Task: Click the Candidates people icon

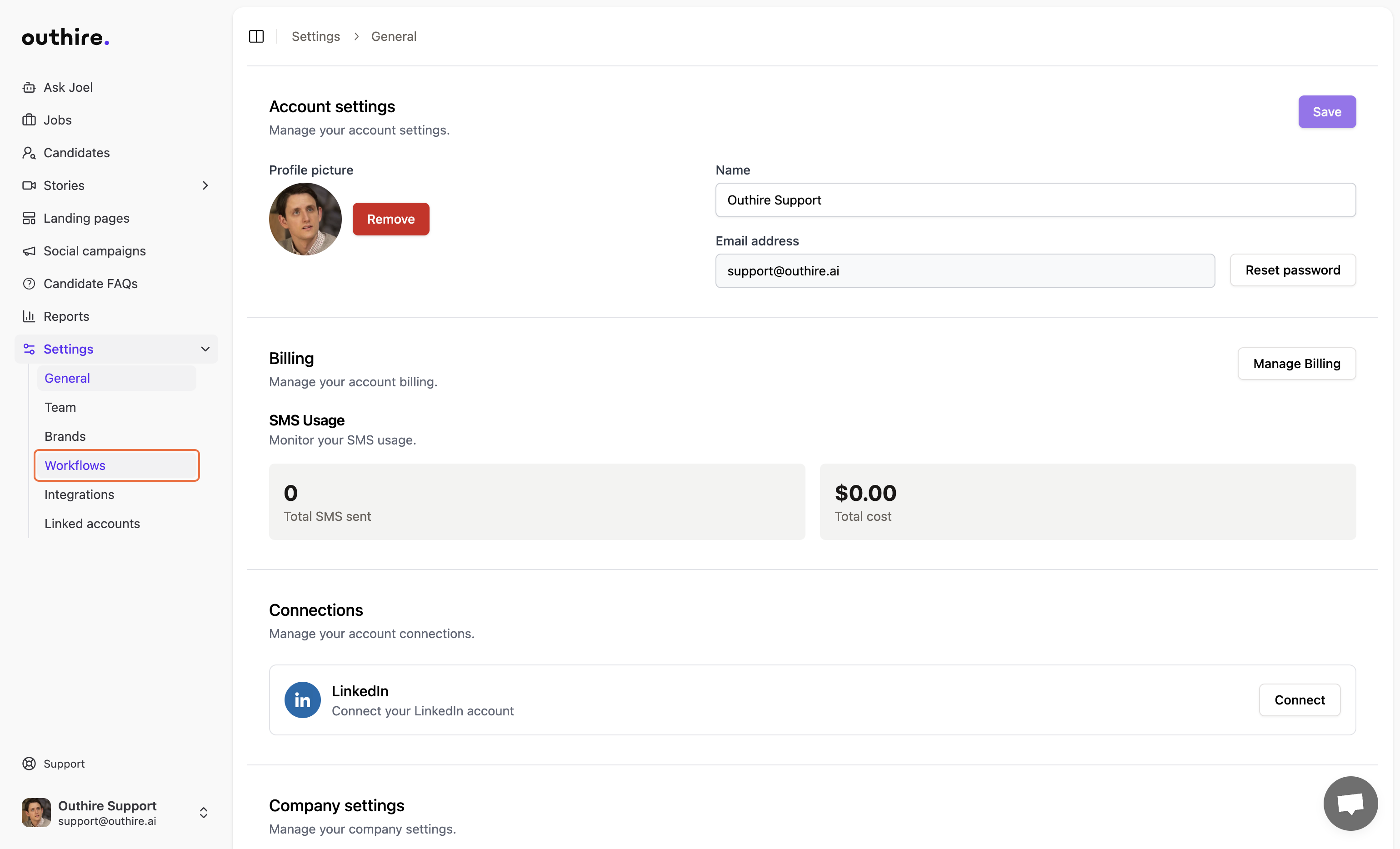Action: pos(30,152)
